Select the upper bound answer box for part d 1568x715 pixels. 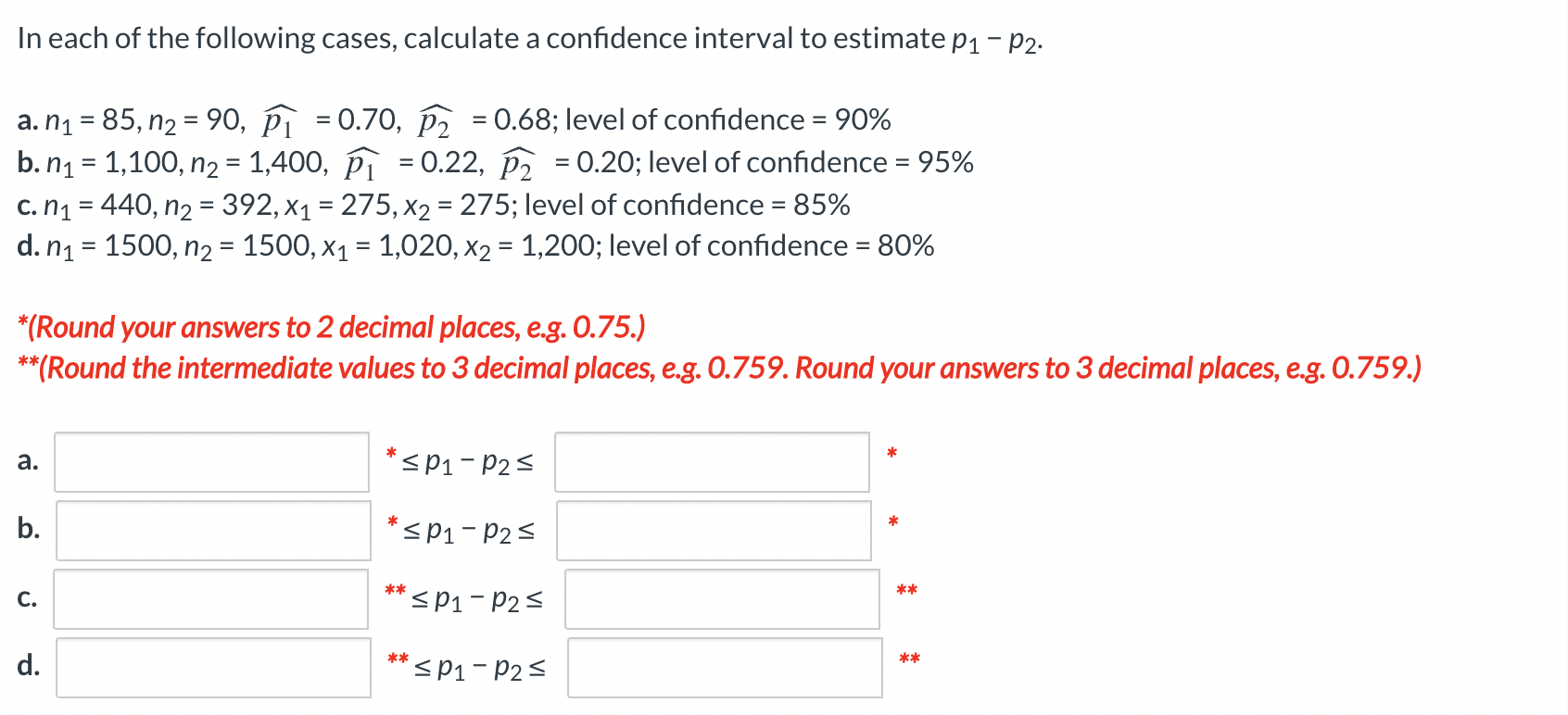(x=724, y=667)
